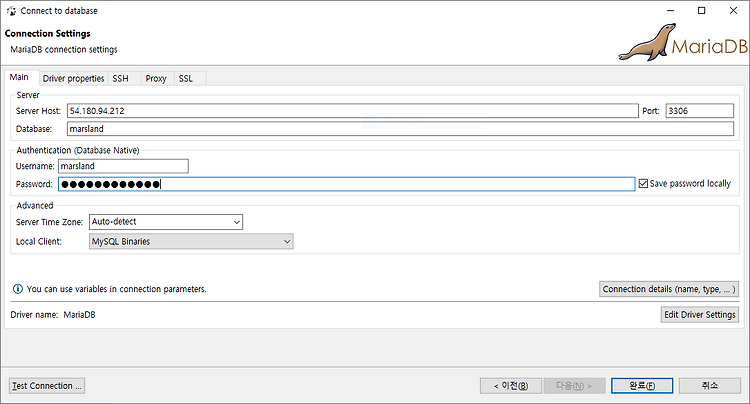Click 'You can use variables' hint text

[x=117, y=289]
